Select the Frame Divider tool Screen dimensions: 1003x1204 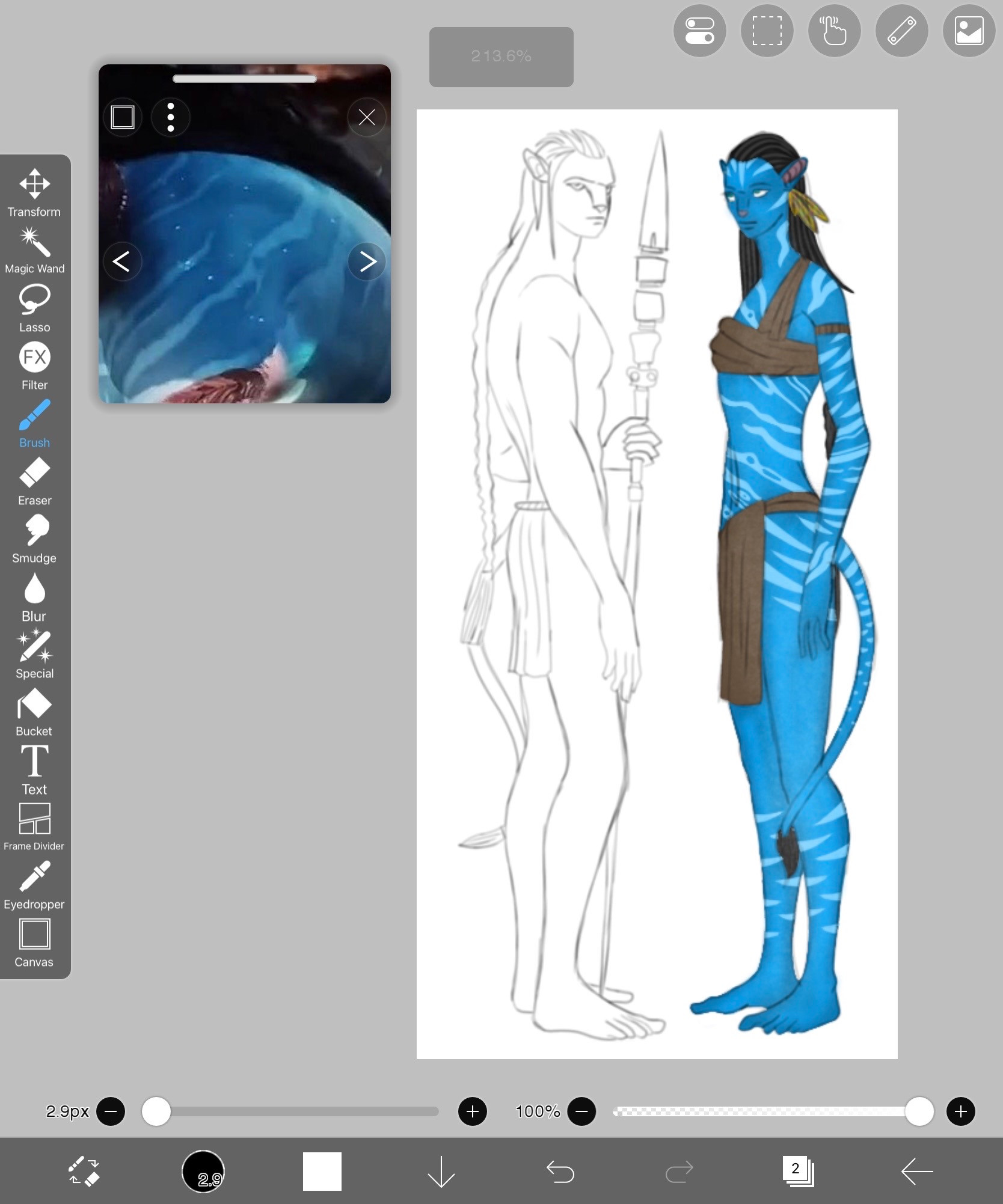tap(34, 827)
